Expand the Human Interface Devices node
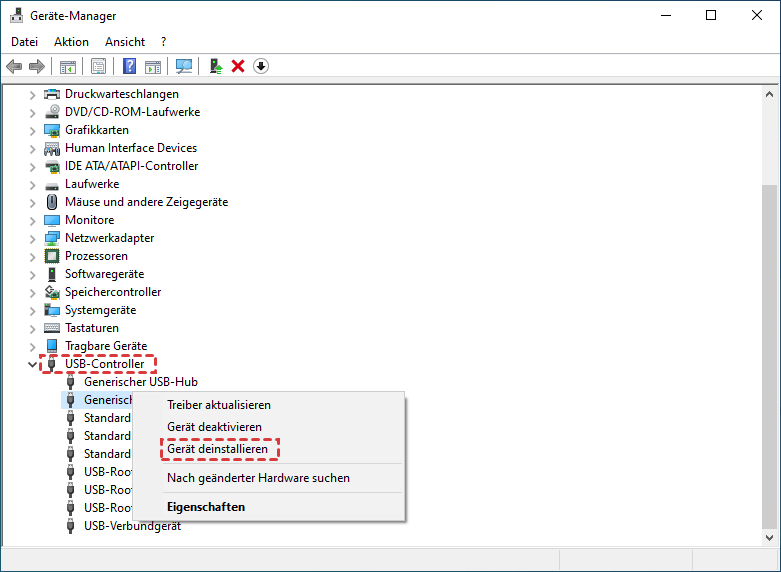This screenshot has height=572, width=781. (32, 148)
